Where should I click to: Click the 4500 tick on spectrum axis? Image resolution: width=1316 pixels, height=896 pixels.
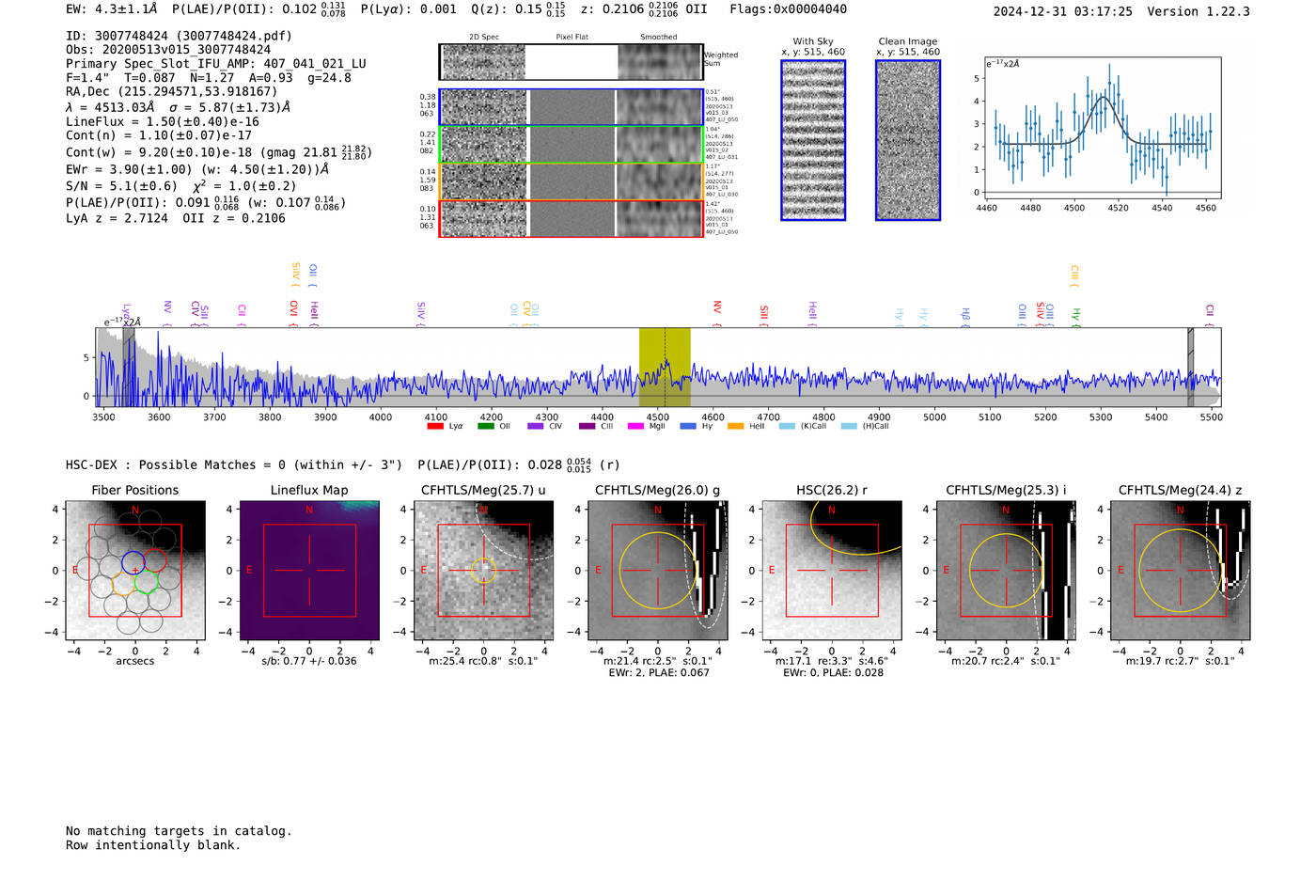point(657,417)
